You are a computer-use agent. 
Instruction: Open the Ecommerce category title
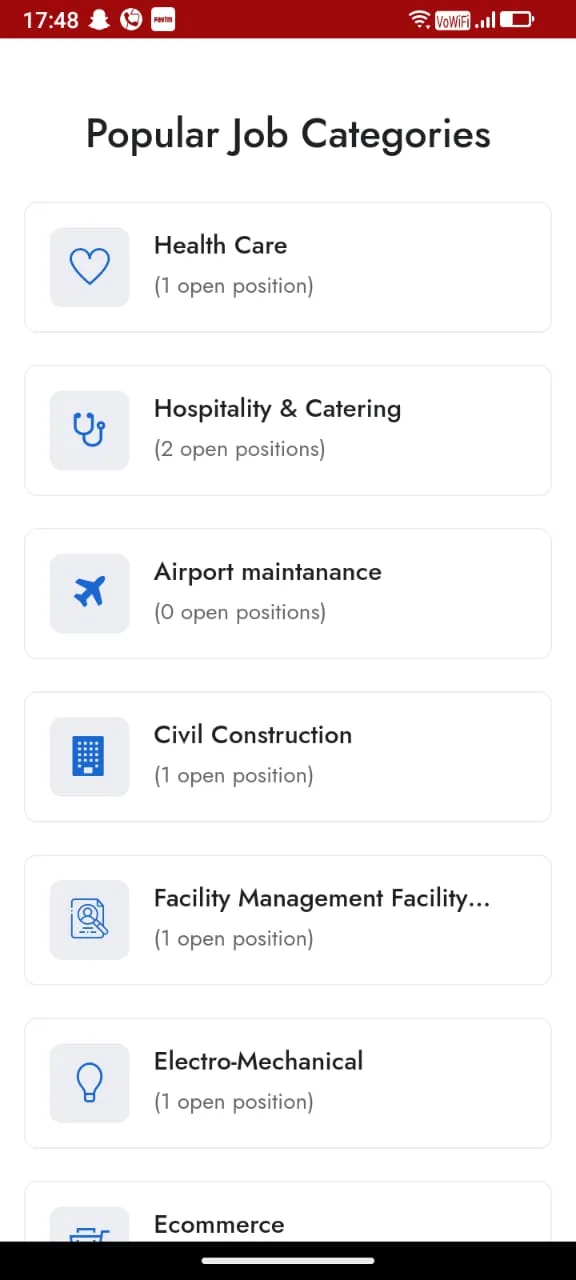219,1224
